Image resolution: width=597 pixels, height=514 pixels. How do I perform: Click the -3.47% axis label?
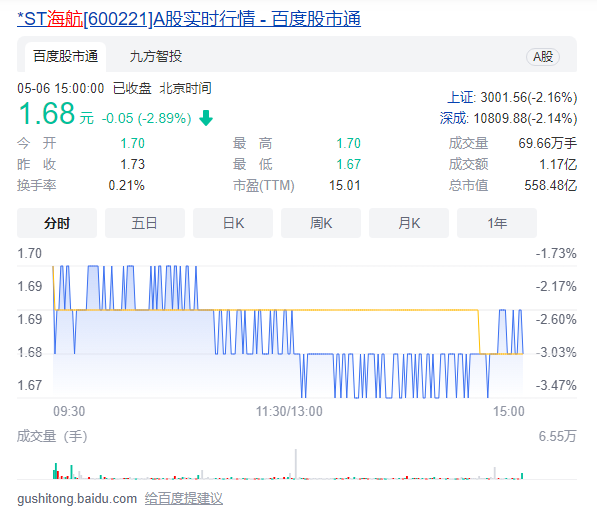coord(556,385)
